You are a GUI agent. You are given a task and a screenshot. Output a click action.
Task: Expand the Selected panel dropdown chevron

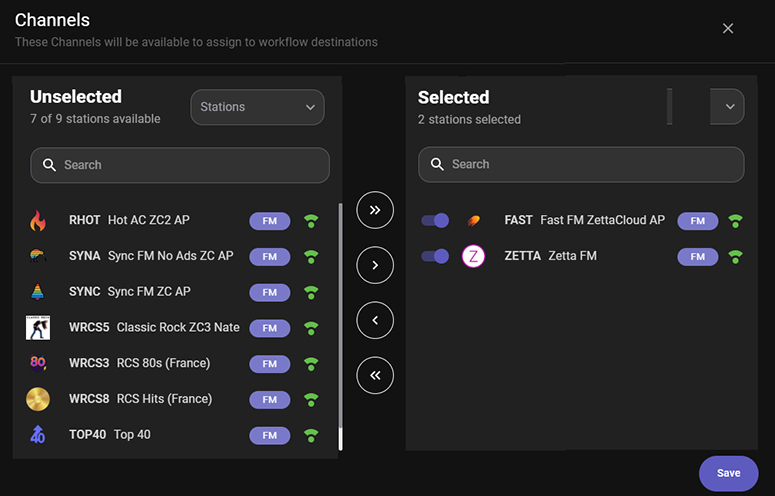pyautogui.click(x=728, y=107)
